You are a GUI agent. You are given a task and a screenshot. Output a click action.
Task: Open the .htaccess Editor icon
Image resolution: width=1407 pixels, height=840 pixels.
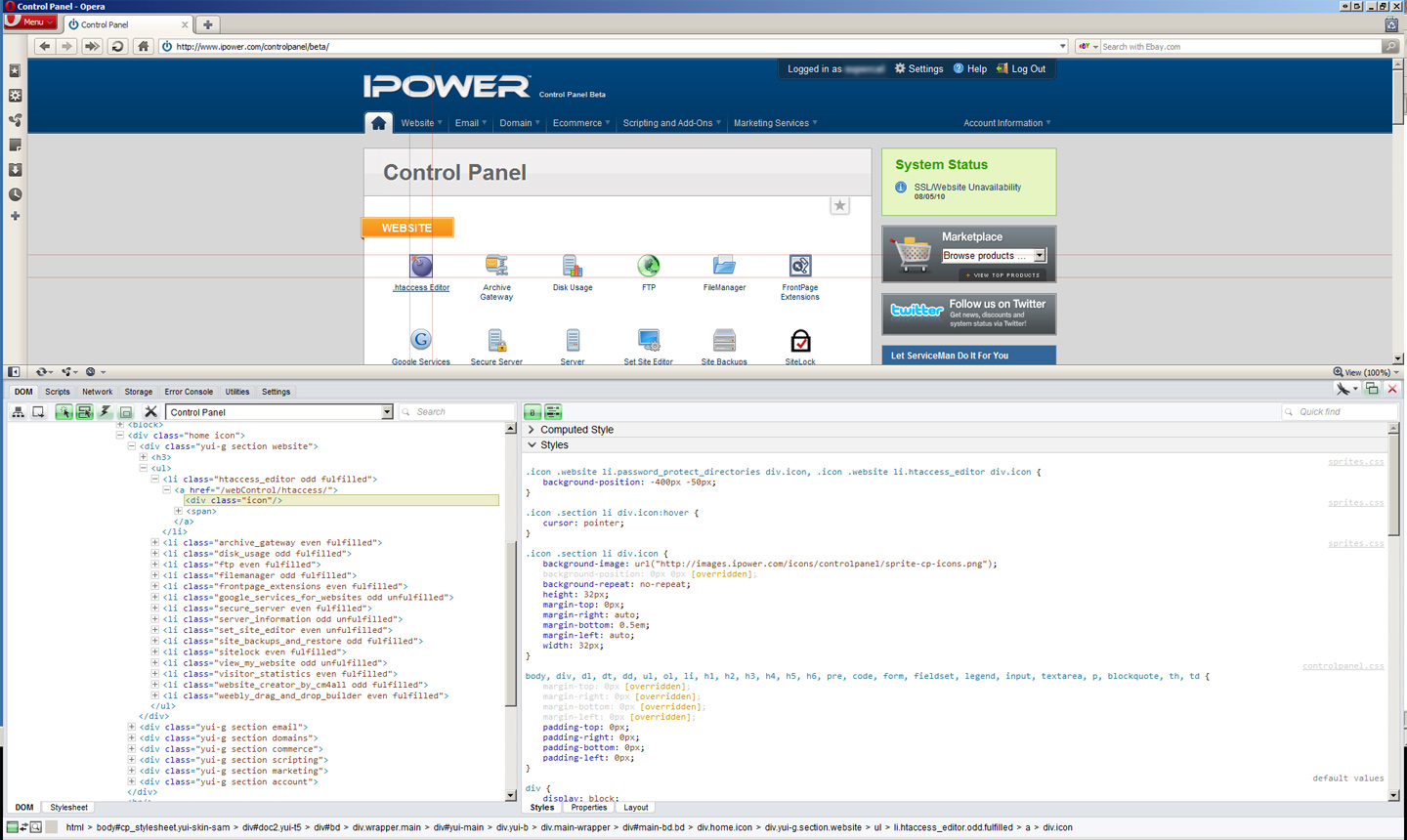point(421,266)
